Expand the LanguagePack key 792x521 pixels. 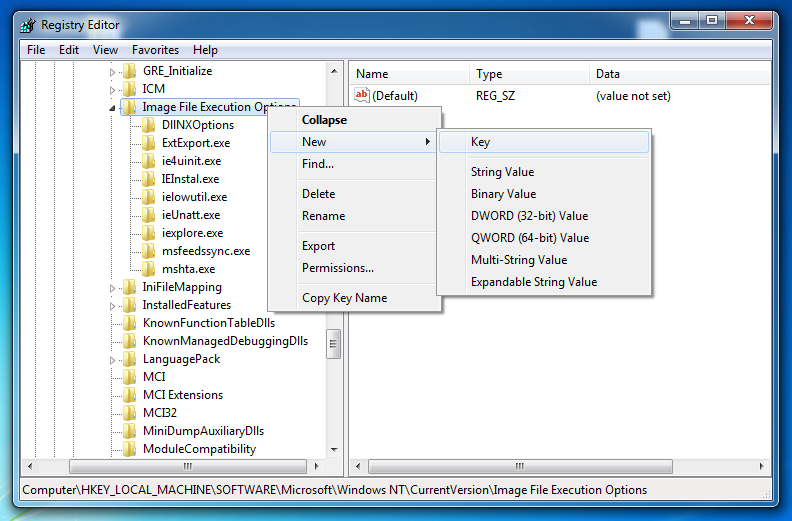112,360
